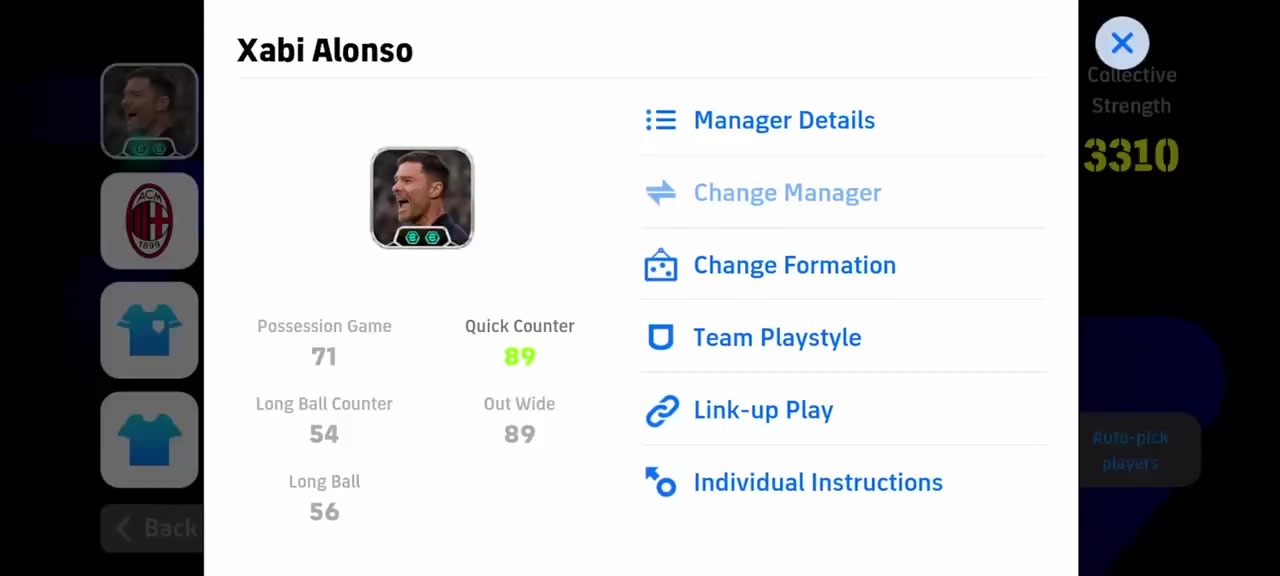
Task: Click the Auto-pick players button
Action: coord(1130,450)
